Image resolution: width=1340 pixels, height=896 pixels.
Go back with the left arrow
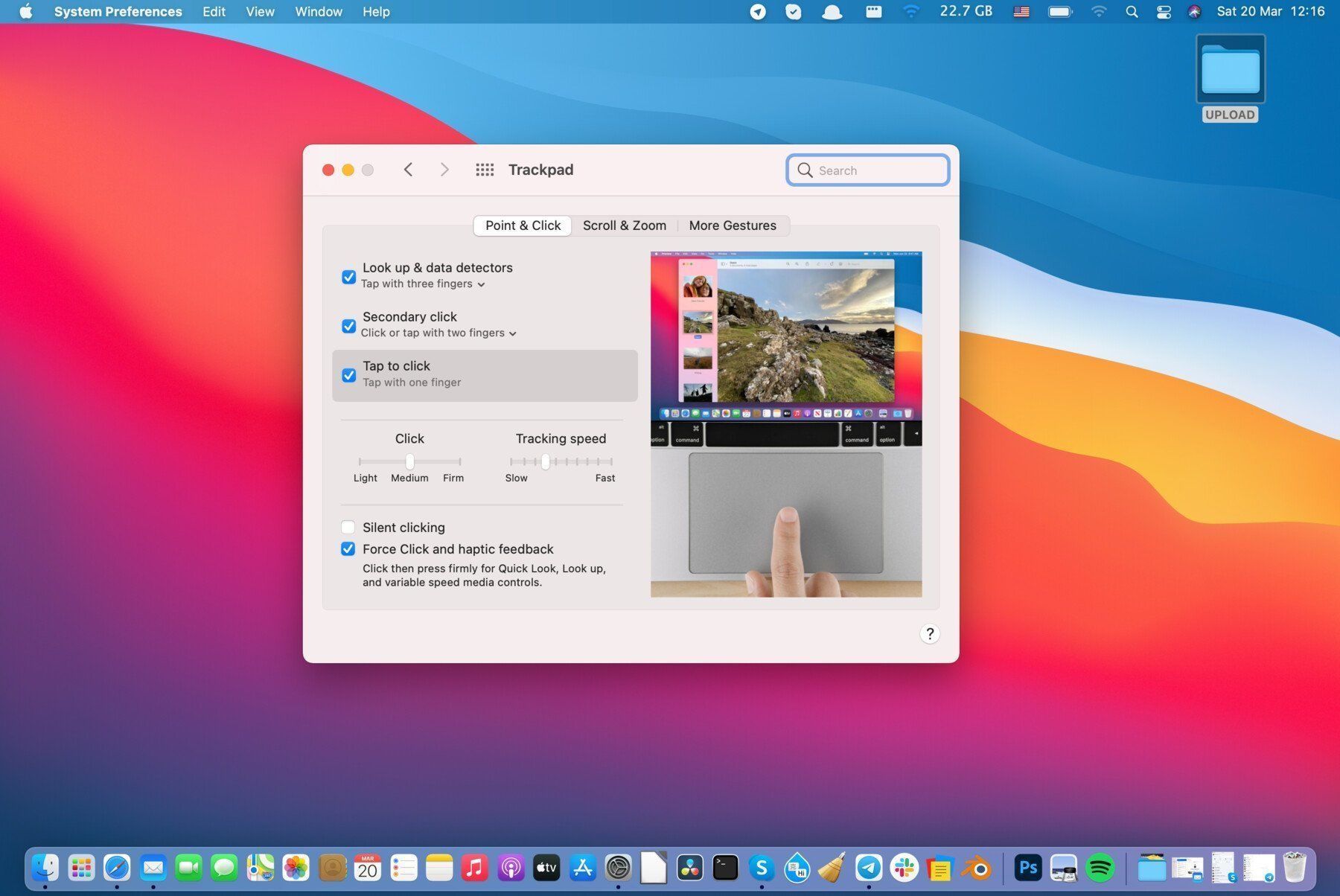click(x=408, y=170)
